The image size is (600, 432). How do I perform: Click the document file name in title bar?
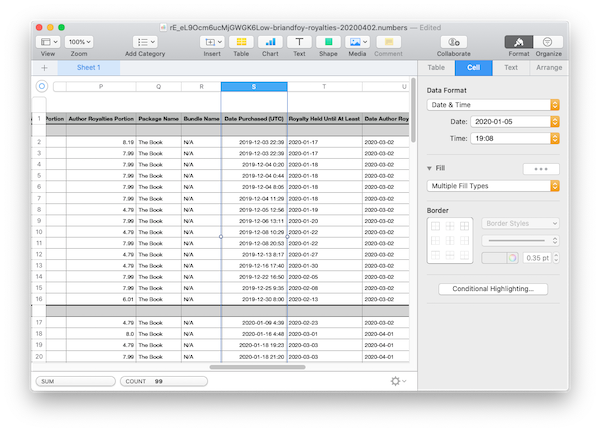point(288,28)
